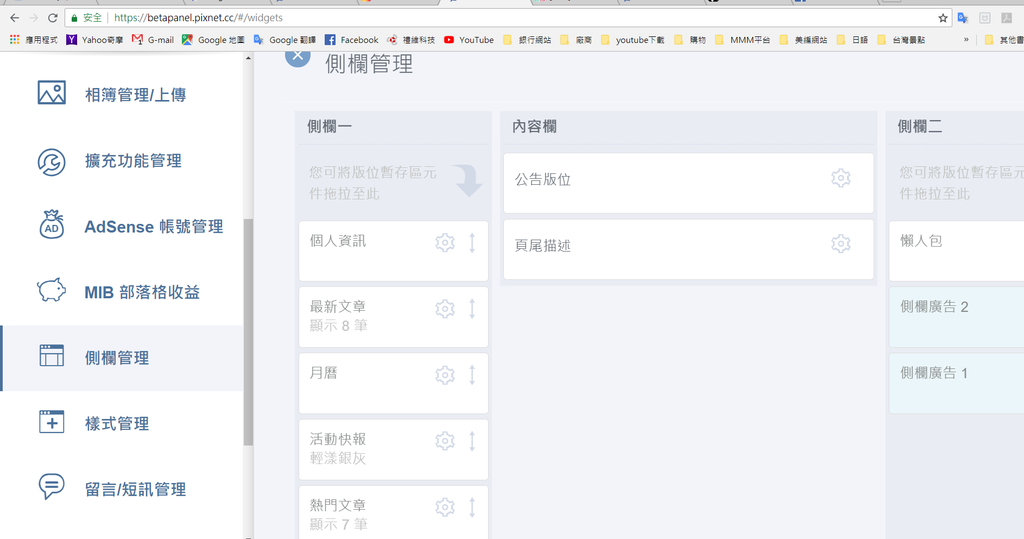Viewport: 1024px width, 539px height.
Task: Select the 側欄廣告 1 widget card
Action: 957,383
